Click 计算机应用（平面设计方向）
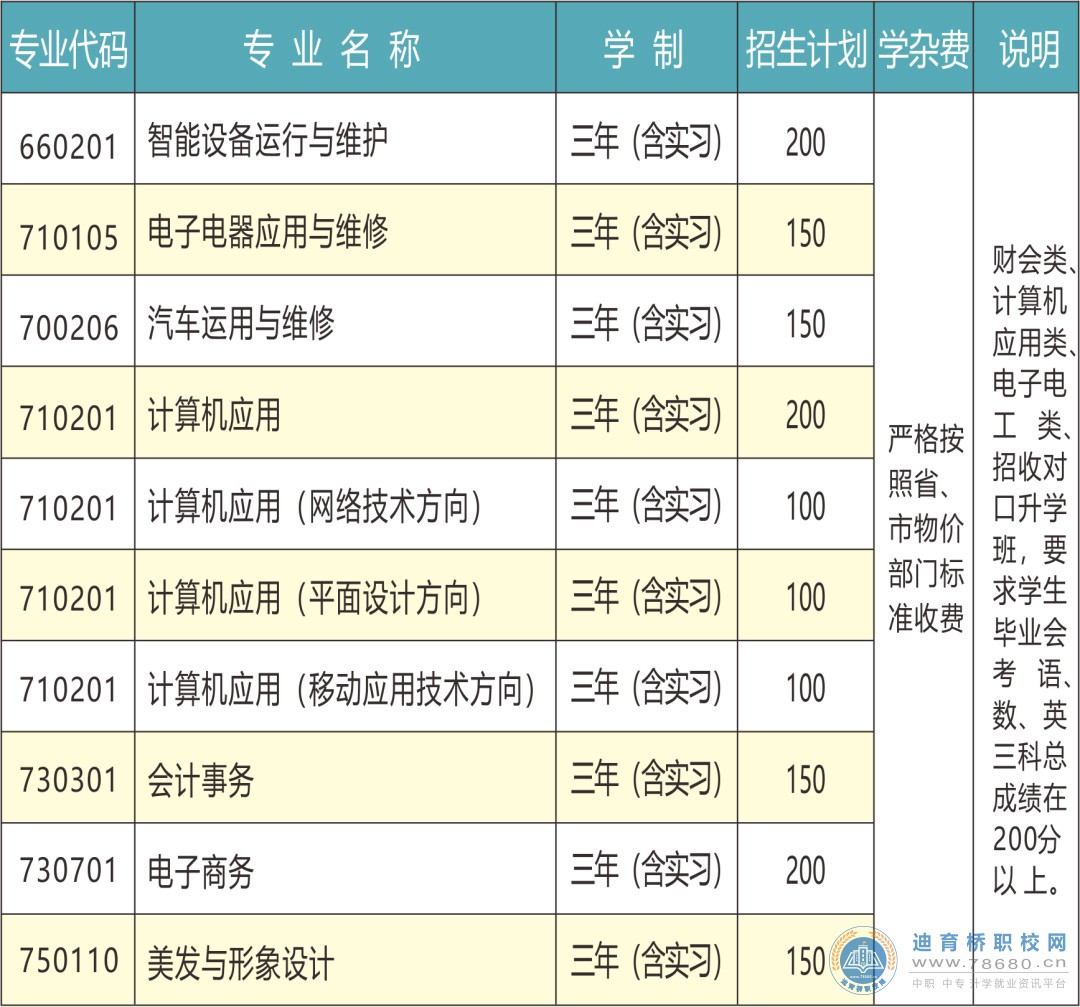The image size is (1080, 1007). pos(314,597)
